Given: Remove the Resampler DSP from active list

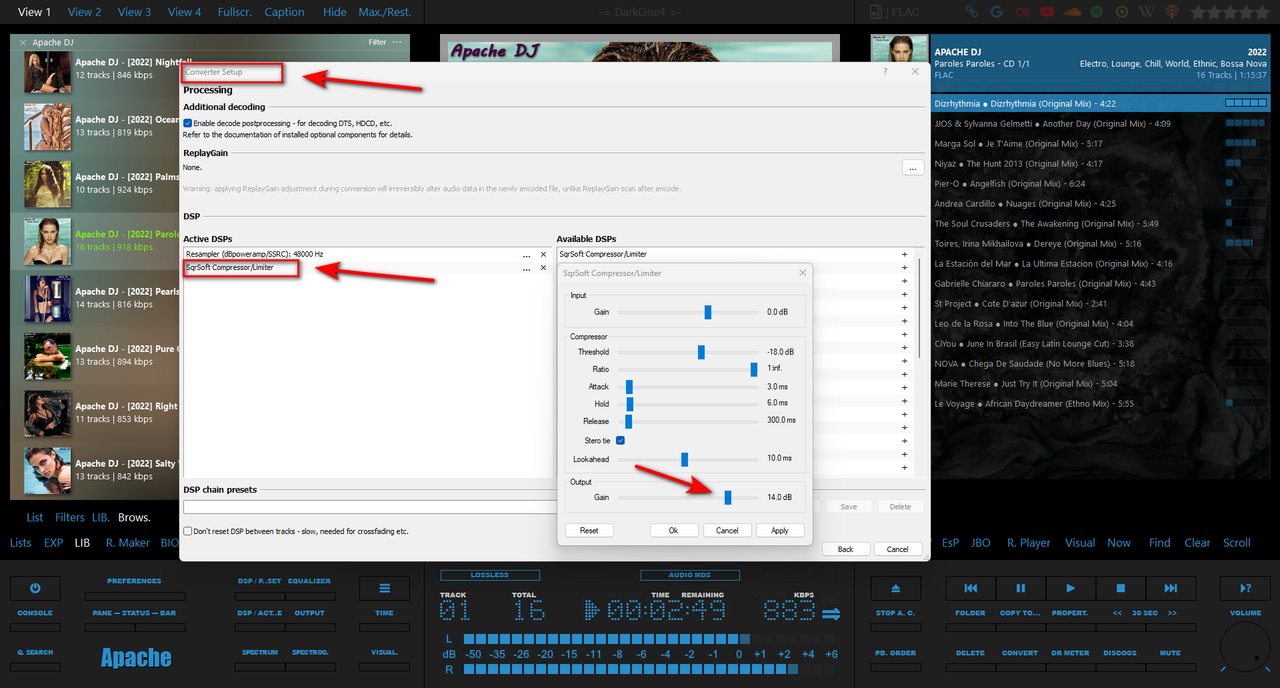Looking at the screenshot, I should [543, 255].
